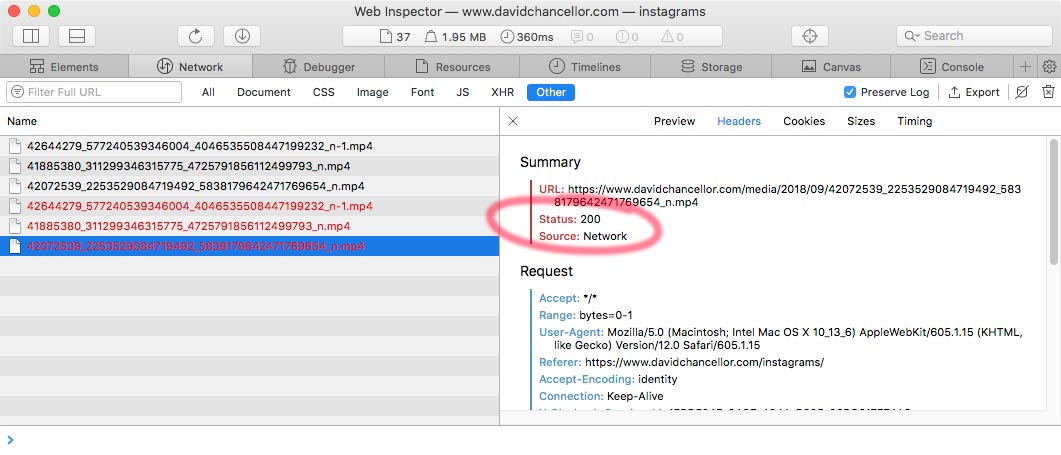1061x455 pixels.
Task: Click the Export button
Action: pyautogui.click(x=974, y=92)
